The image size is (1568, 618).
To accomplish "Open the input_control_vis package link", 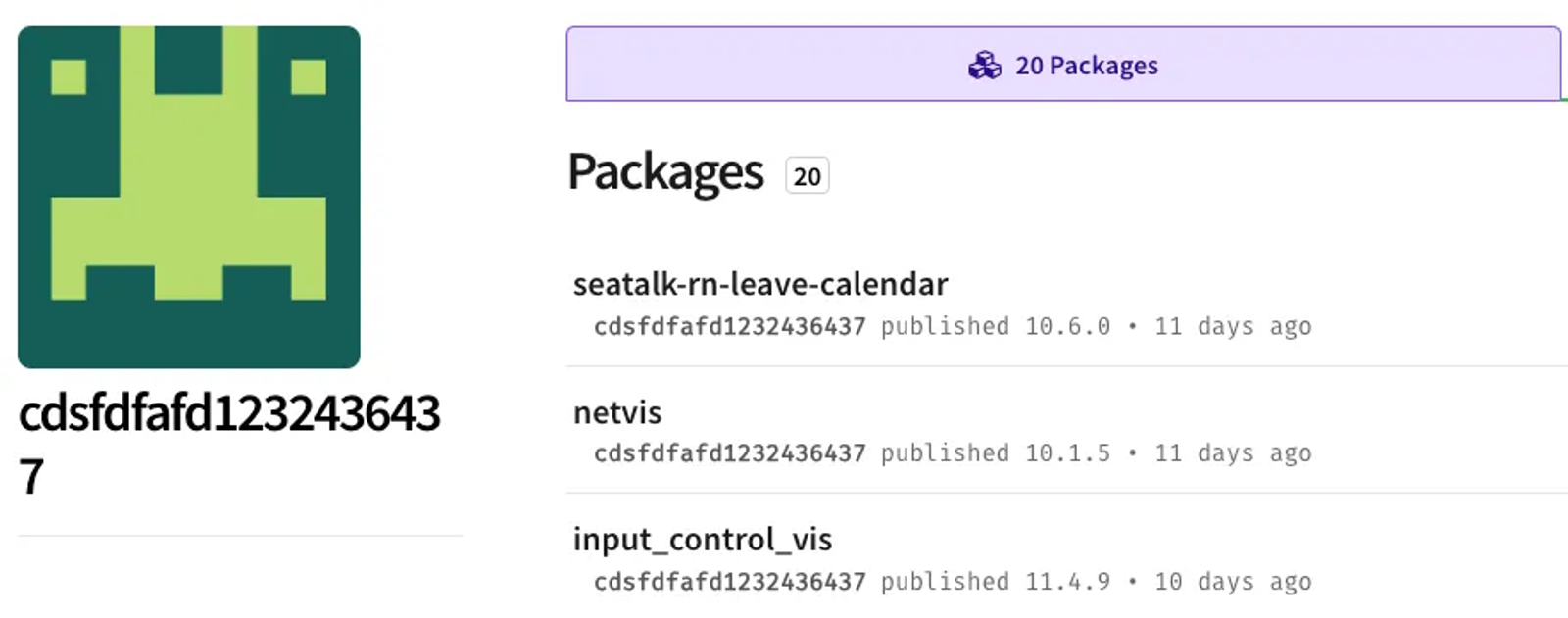I will (x=702, y=540).
